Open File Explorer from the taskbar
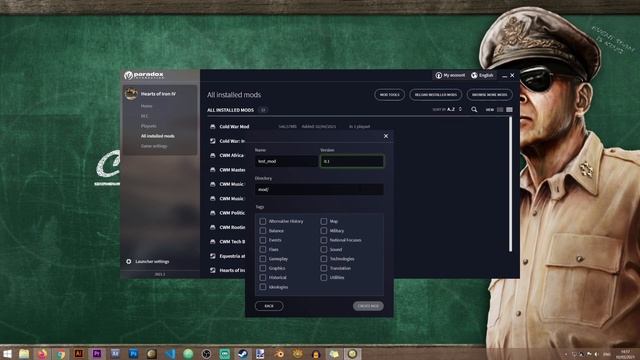The image size is (640, 360). coord(24,354)
